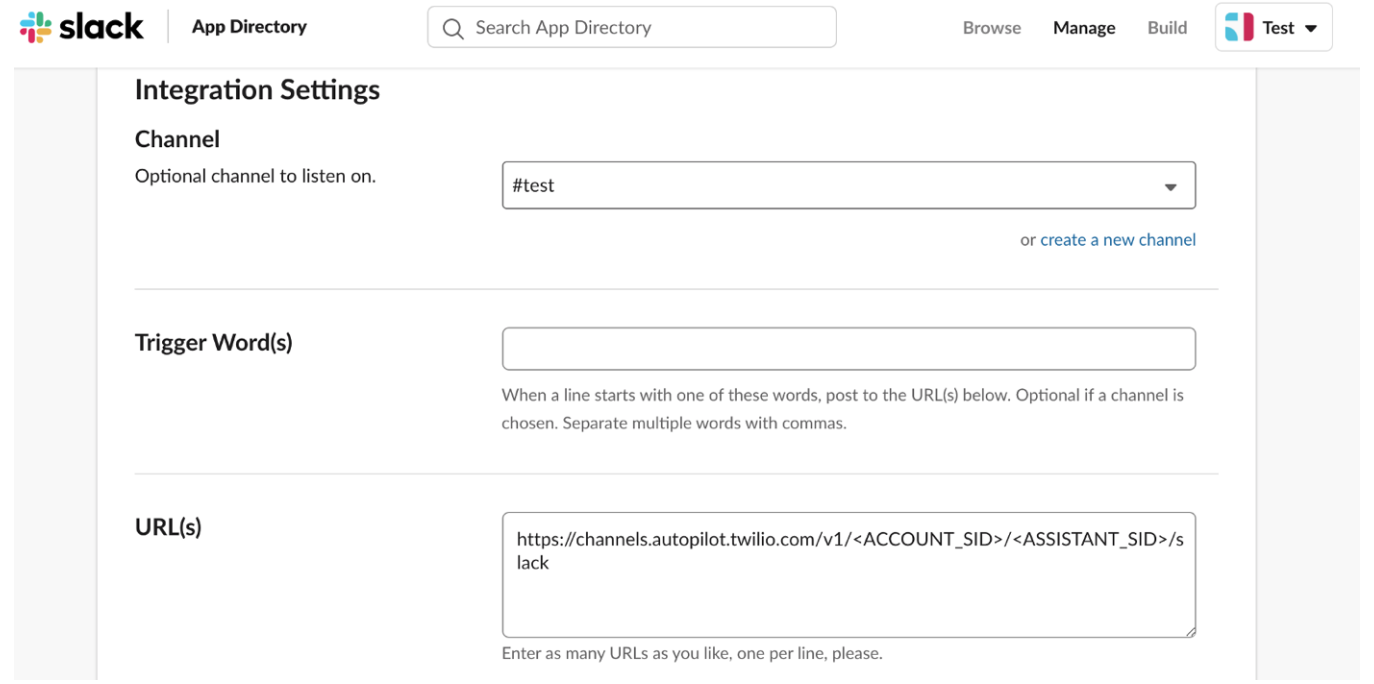1374x684 pixels.
Task: Click into the Trigger Word(s) field
Action: [849, 349]
